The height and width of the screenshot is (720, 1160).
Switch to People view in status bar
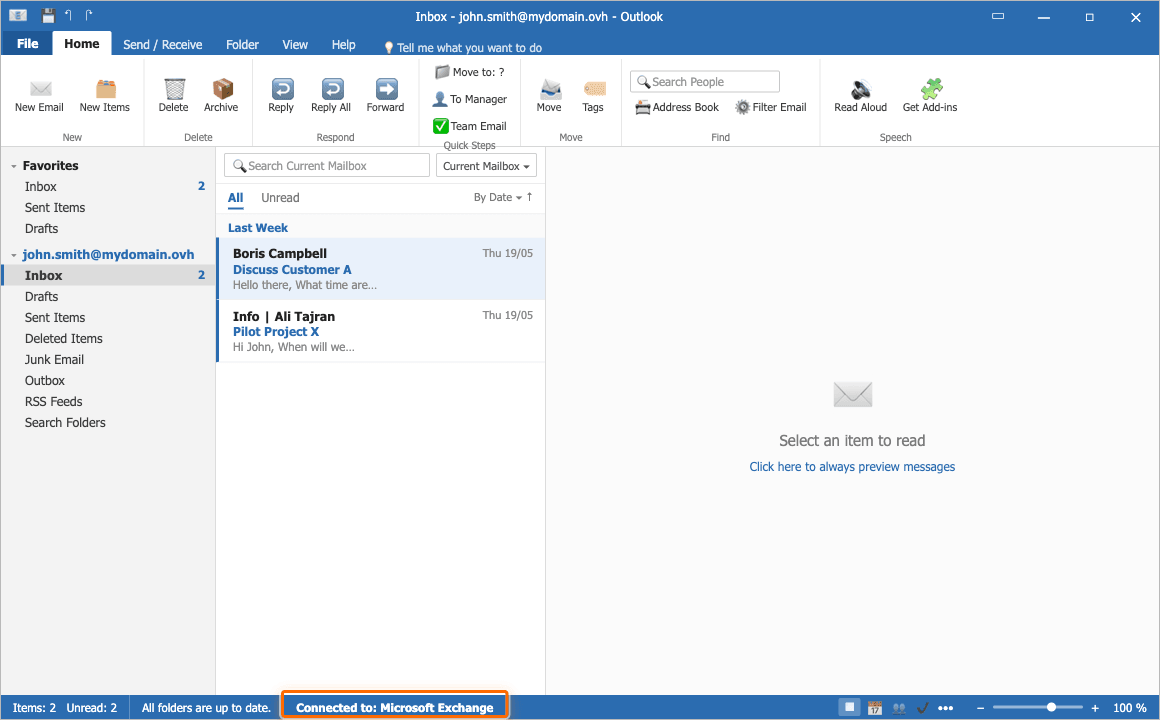(899, 707)
